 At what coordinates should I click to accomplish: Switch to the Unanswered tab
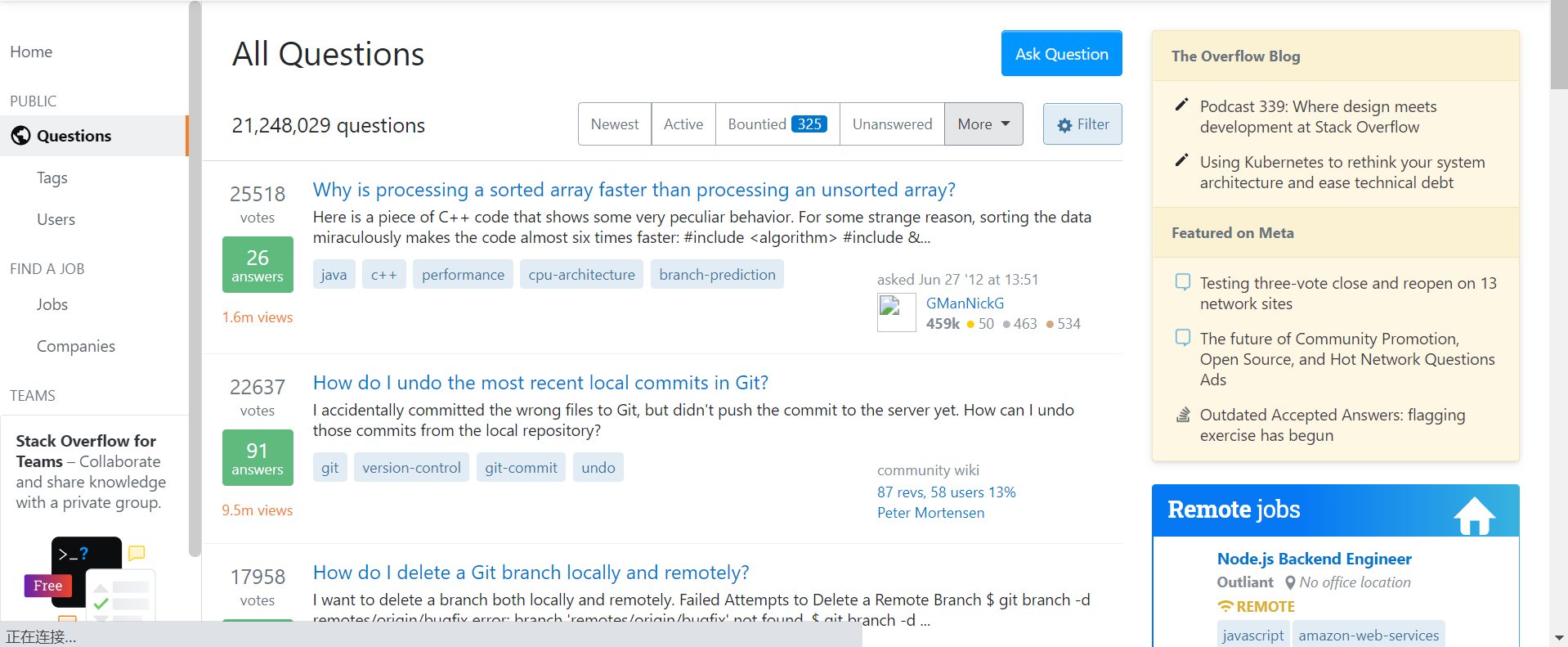tap(892, 124)
